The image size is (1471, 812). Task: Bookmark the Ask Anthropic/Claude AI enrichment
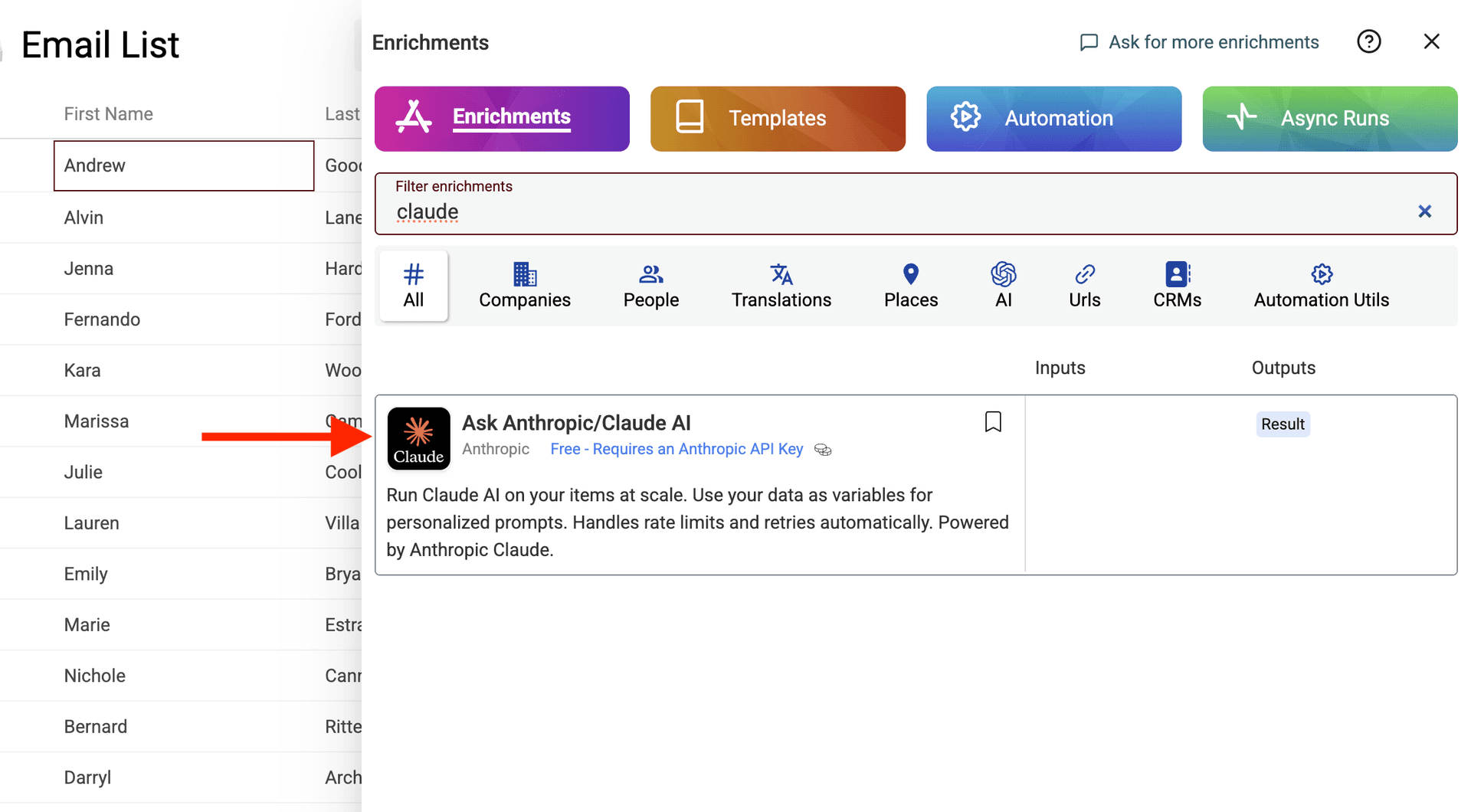pos(993,422)
